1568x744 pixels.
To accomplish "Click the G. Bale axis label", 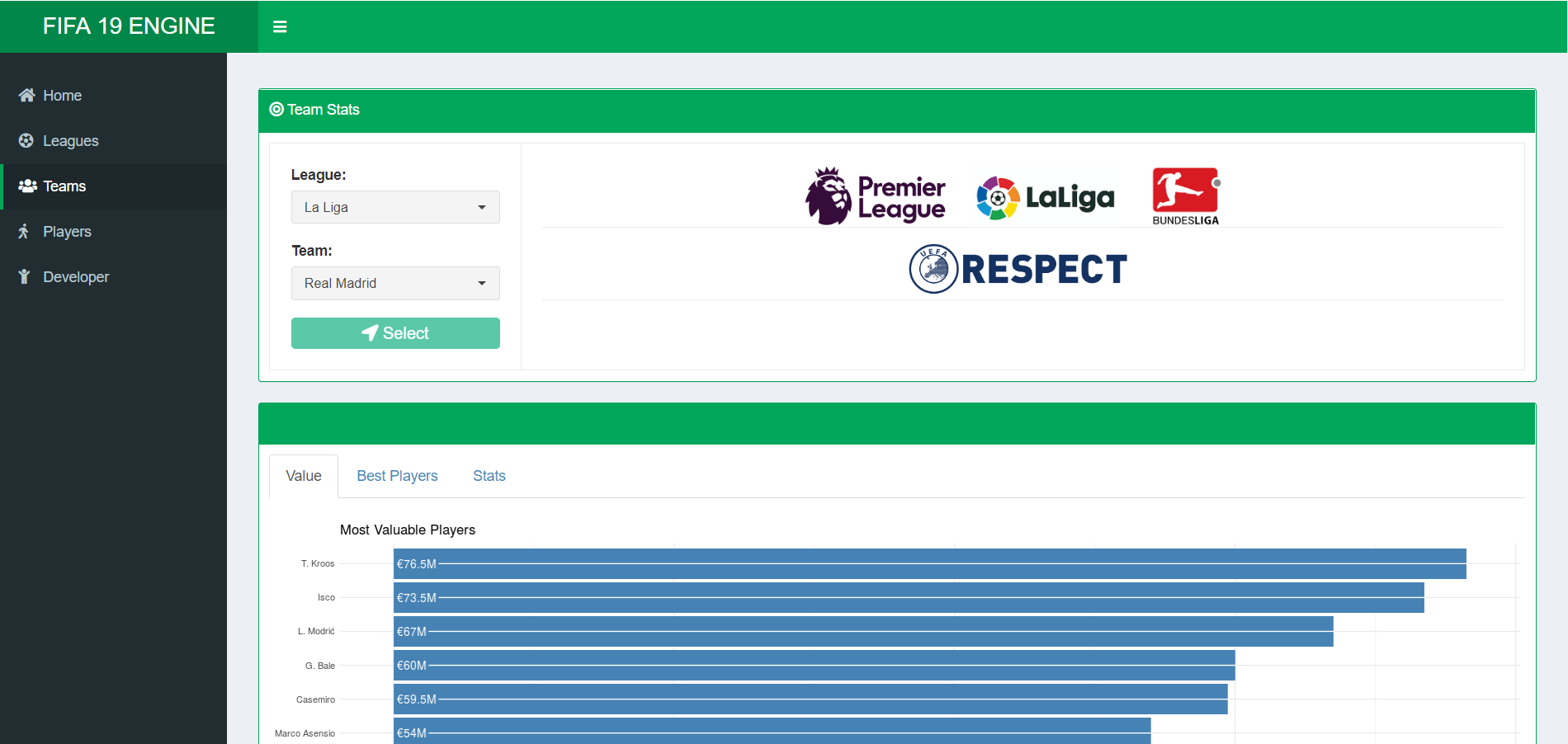I will [x=320, y=666].
